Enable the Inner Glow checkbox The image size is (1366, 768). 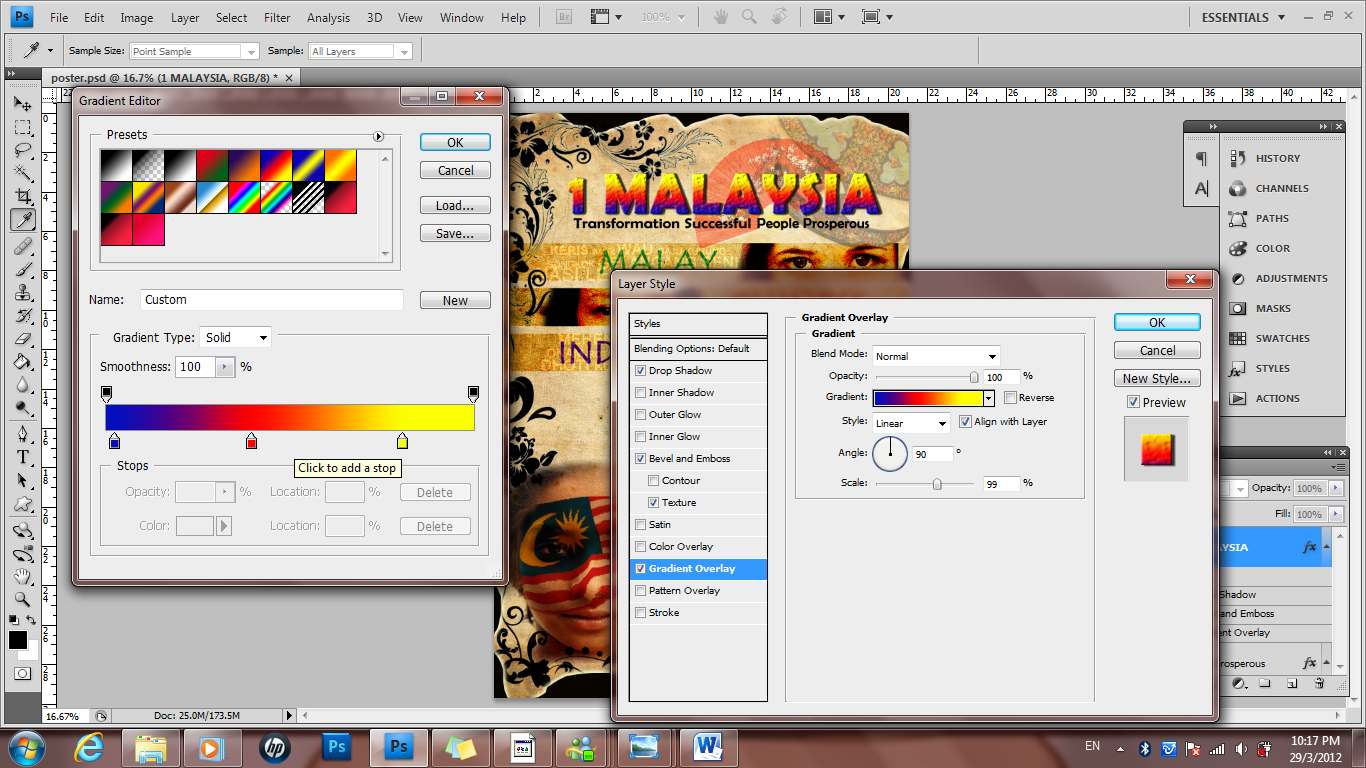click(x=640, y=437)
